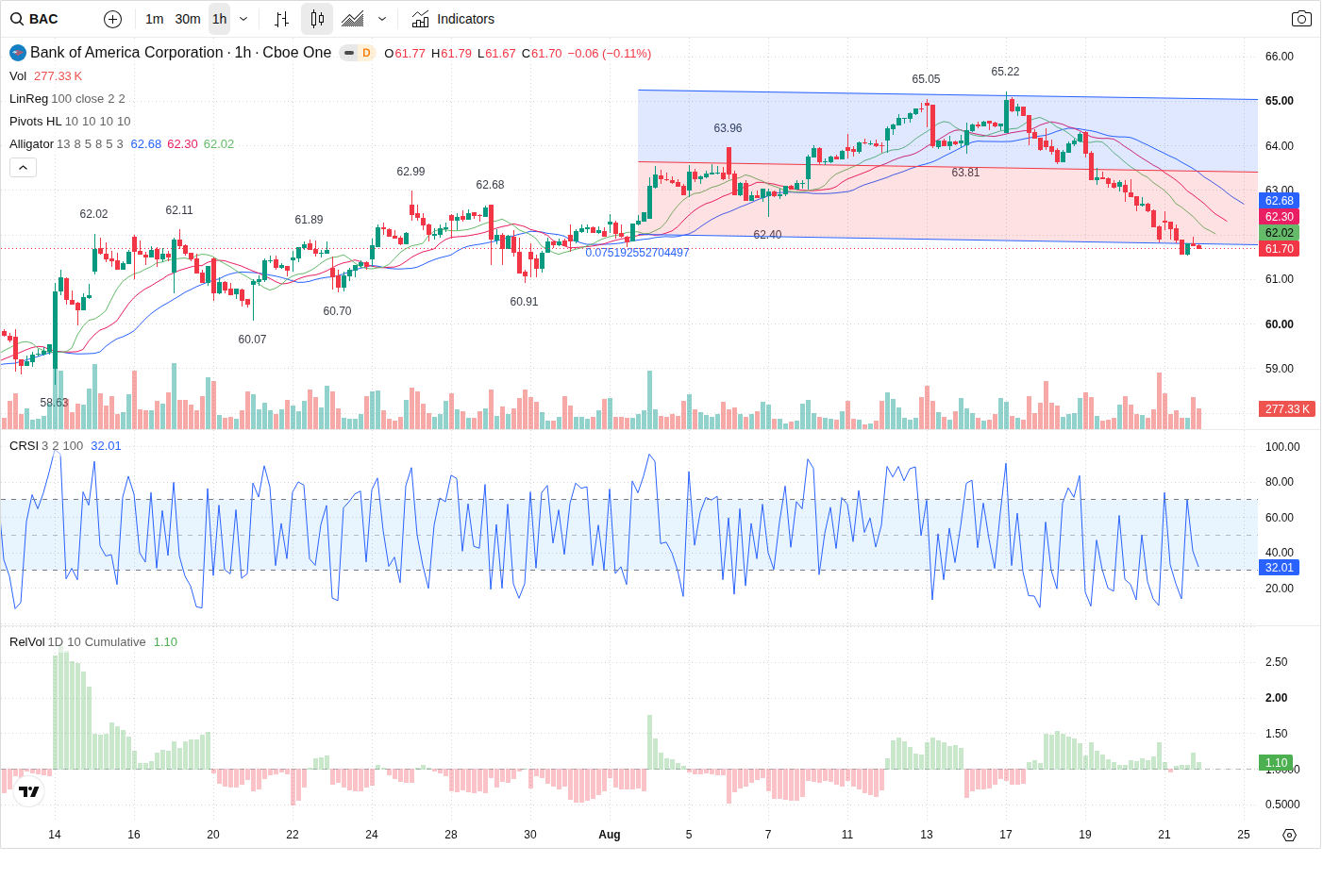Expand the timeframe interval dropdown
1340x896 pixels.
click(243, 19)
